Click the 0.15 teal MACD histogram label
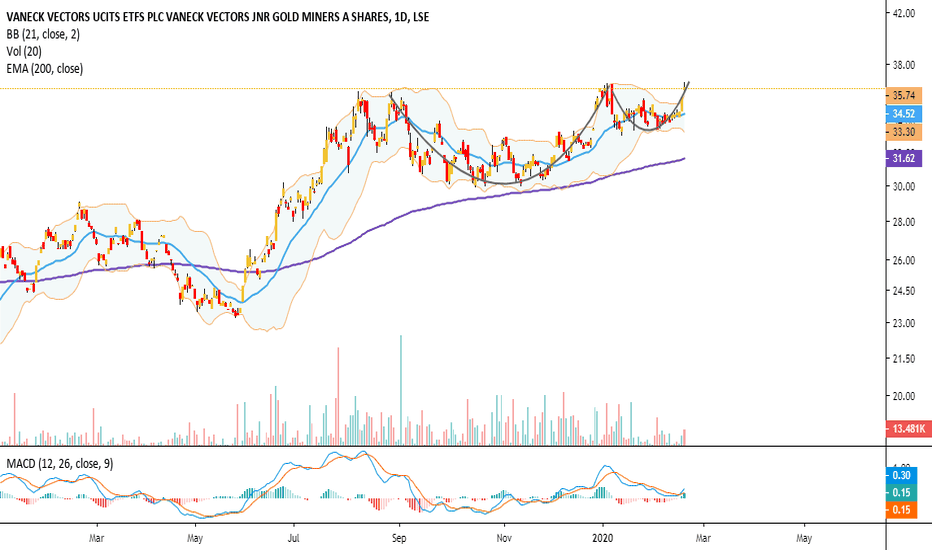 tap(901, 492)
